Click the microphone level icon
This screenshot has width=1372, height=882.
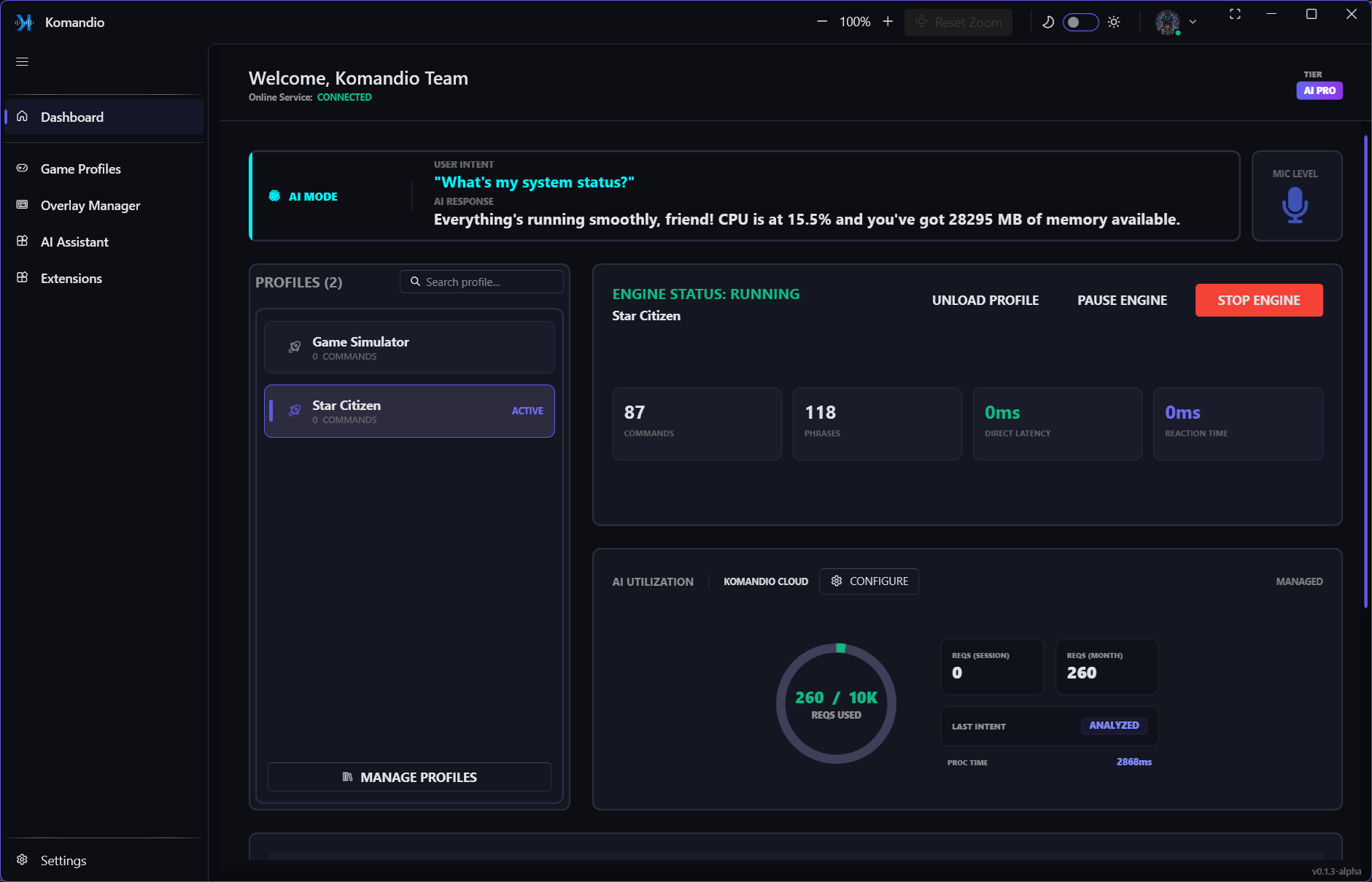(1295, 205)
